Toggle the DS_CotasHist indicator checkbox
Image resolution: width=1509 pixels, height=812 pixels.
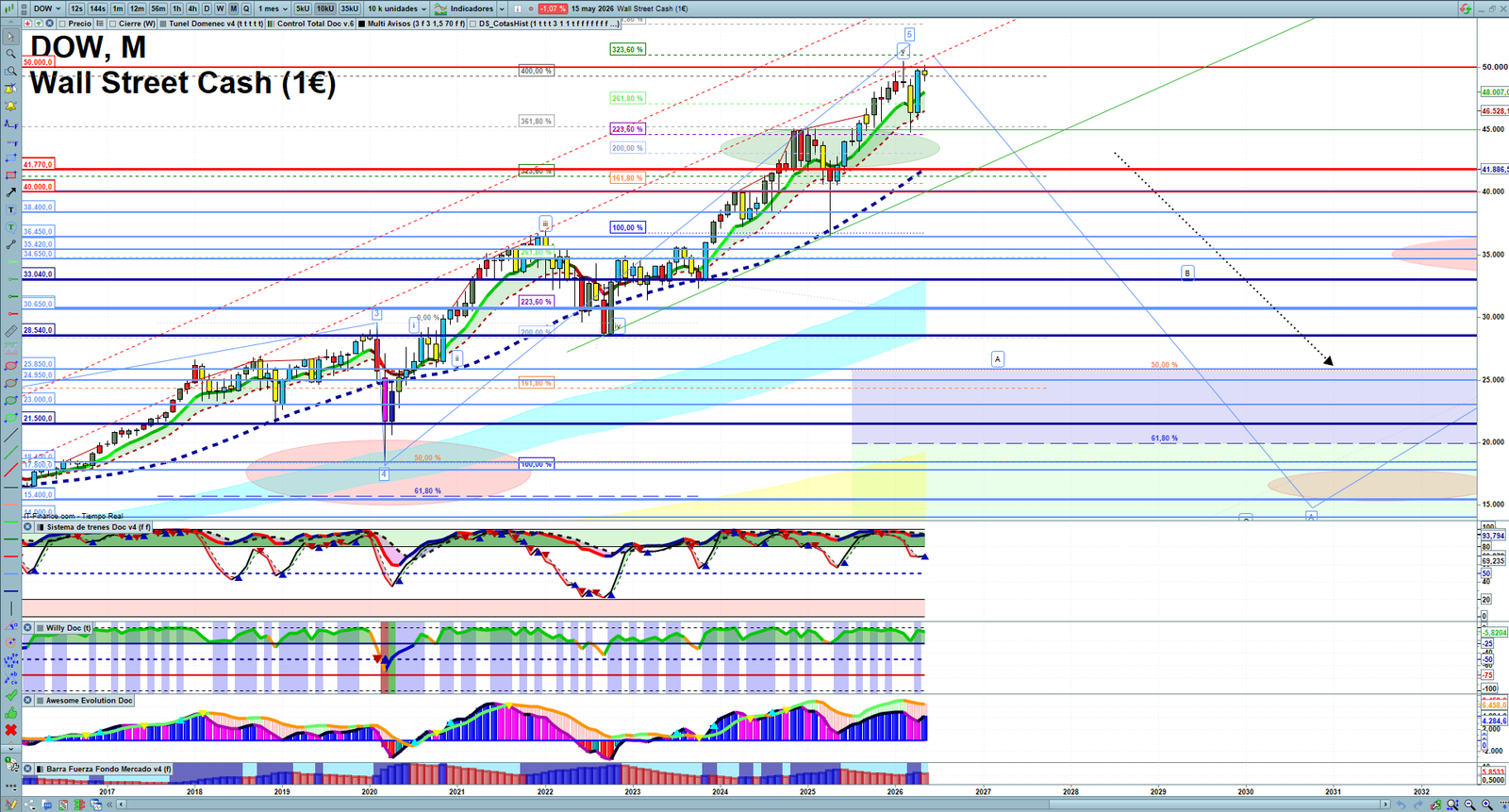tap(473, 24)
